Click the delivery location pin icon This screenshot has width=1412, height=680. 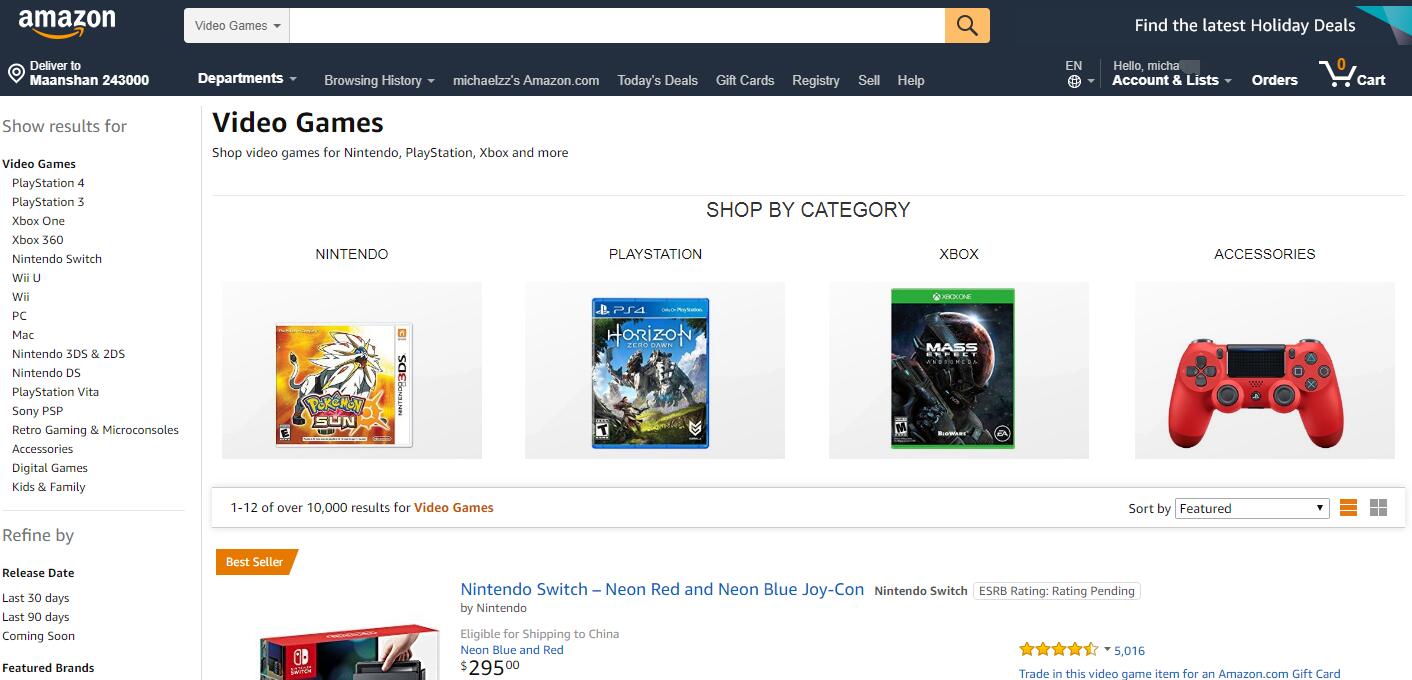[x=16, y=74]
